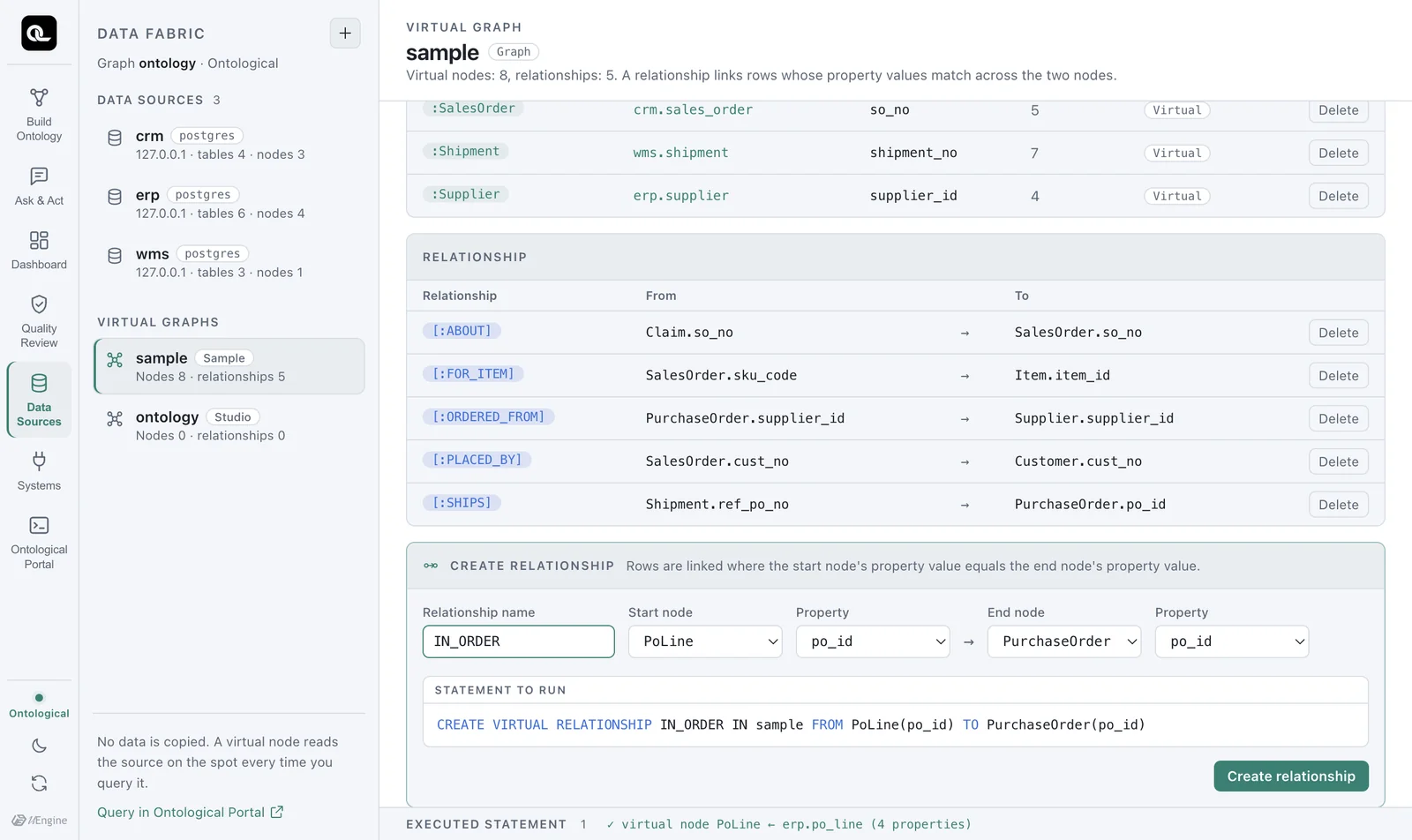Select the wms postgres data source
Viewport: 1412px width, 840px height.
(229, 263)
